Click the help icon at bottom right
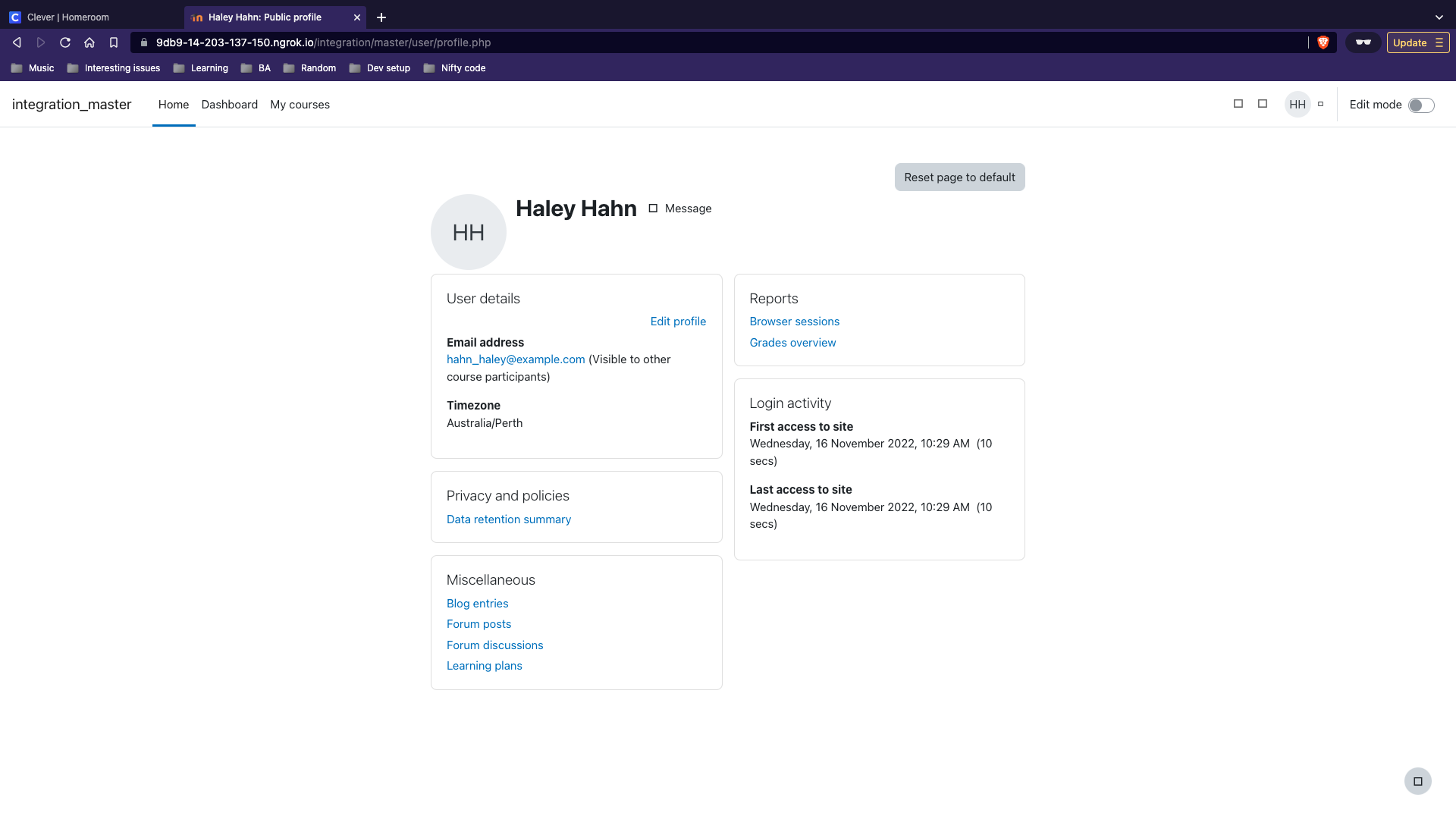The height and width of the screenshot is (819, 1456). tap(1417, 781)
